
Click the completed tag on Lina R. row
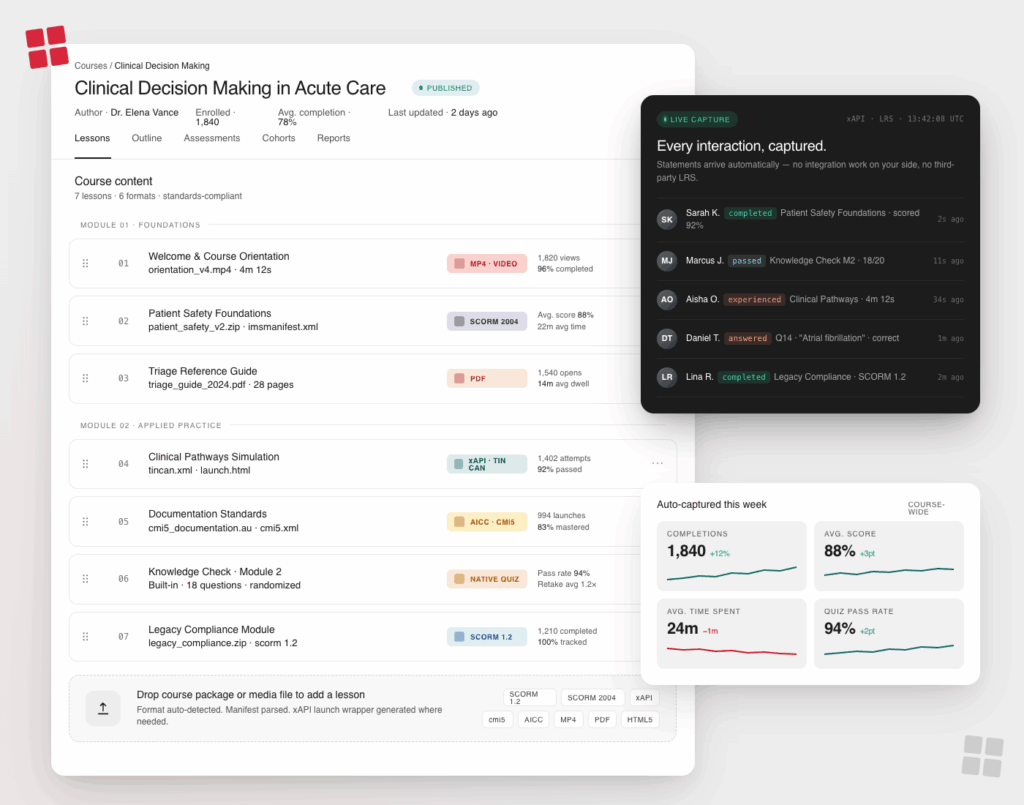pos(743,377)
